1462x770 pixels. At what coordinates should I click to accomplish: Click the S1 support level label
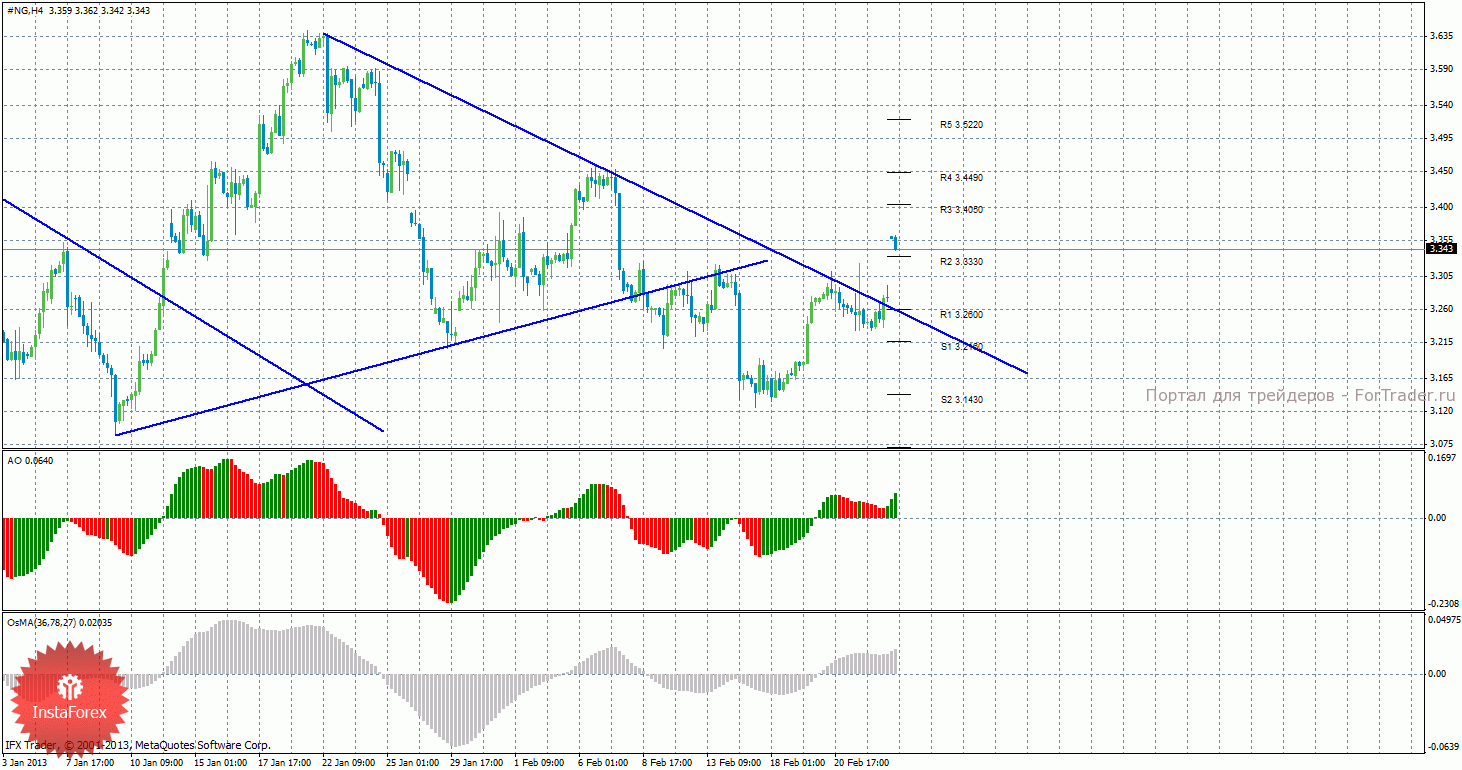point(961,346)
